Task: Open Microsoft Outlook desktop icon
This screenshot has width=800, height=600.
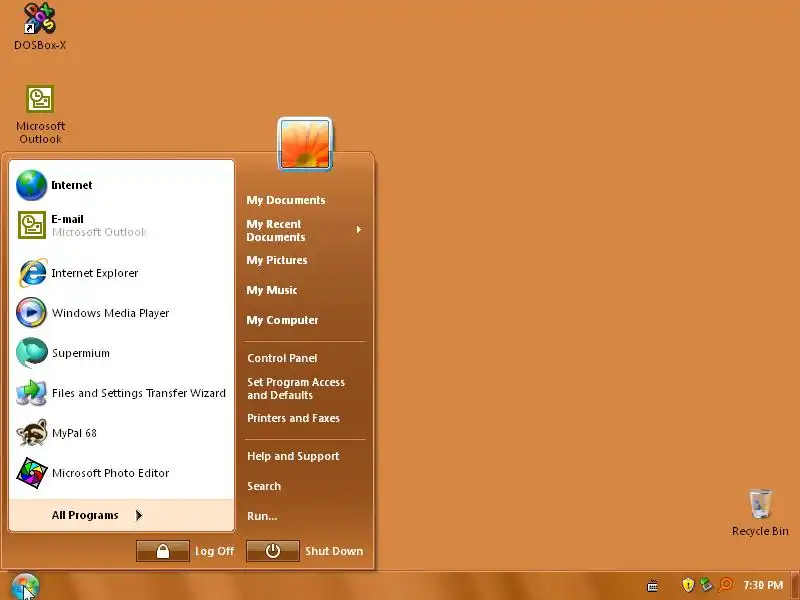Action: (x=40, y=114)
